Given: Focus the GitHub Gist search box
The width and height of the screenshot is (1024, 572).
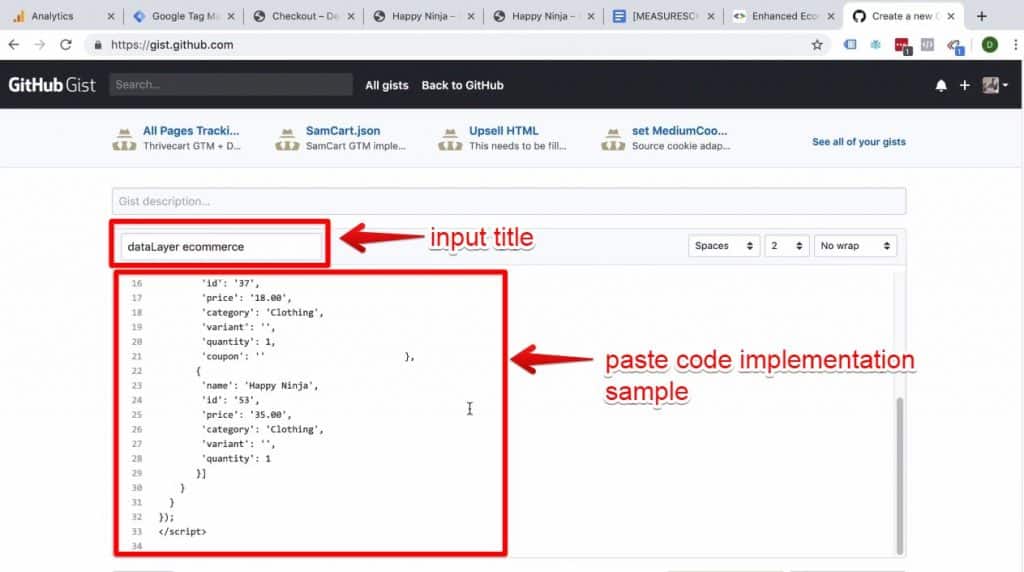Looking at the screenshot, I should point(231,85).
